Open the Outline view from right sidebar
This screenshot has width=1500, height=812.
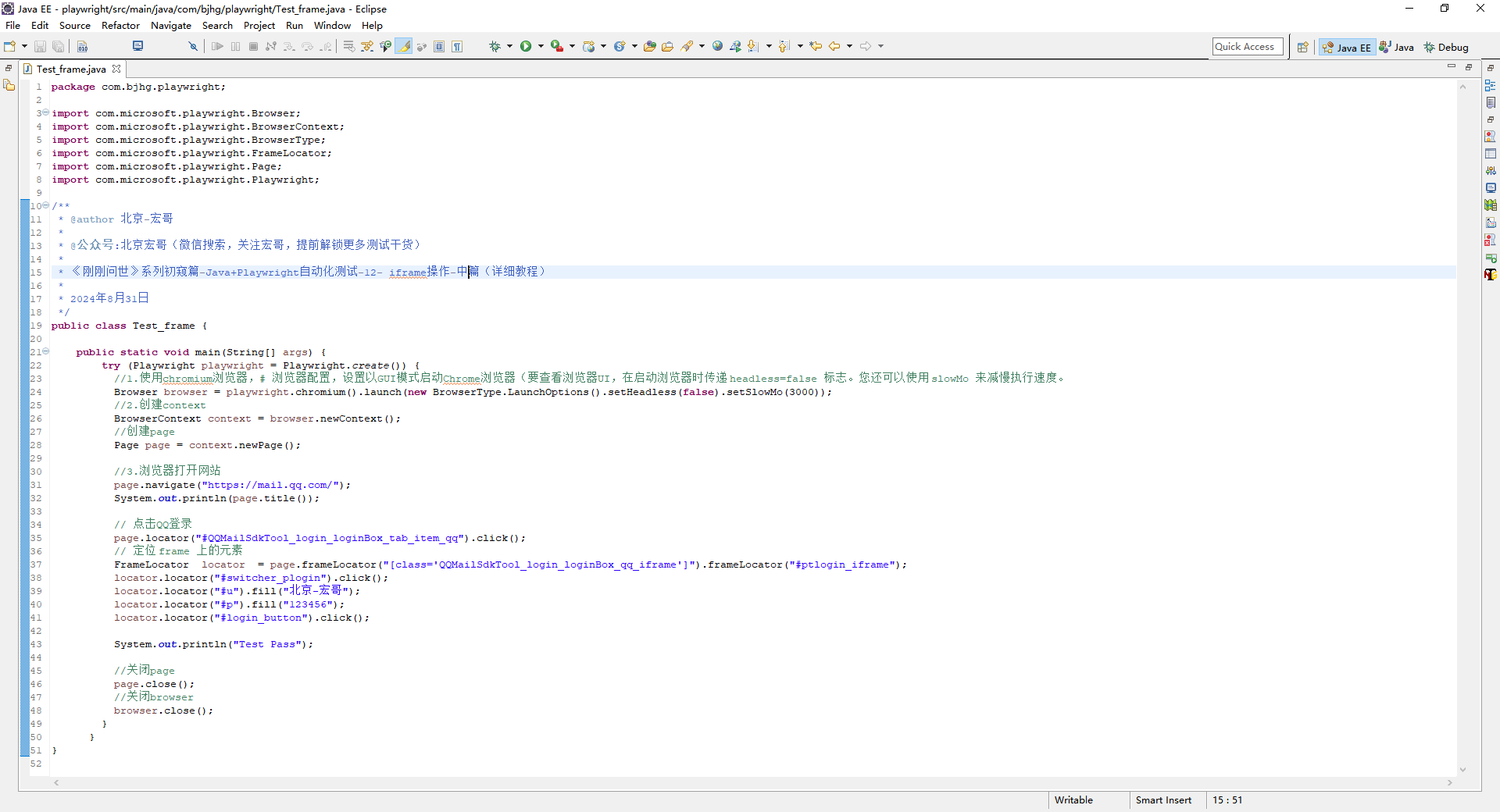pyautogui.click(x=1491, y=85)
